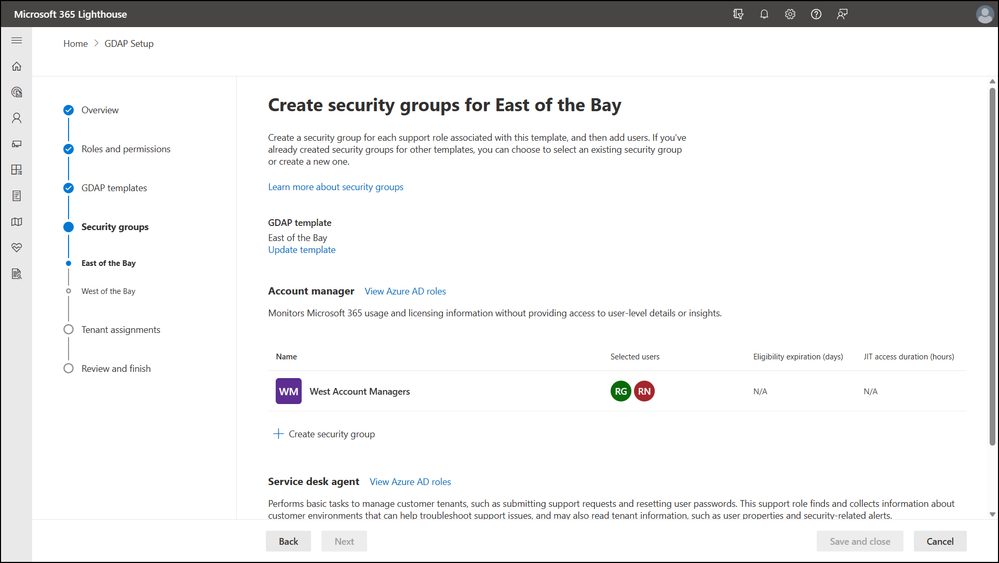Click the Cancel button
Viewport: 999px width, 563px height.
coord(940,541)
